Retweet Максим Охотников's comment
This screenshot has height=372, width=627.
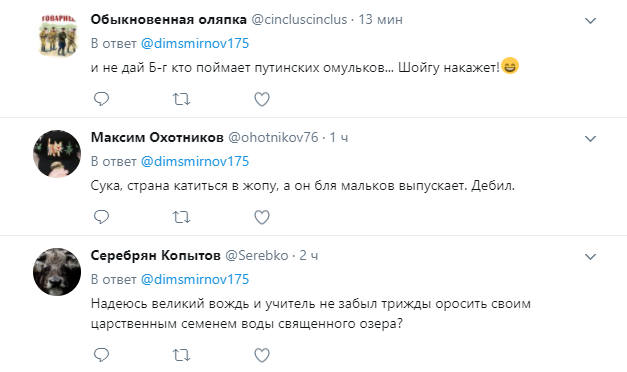181,217
